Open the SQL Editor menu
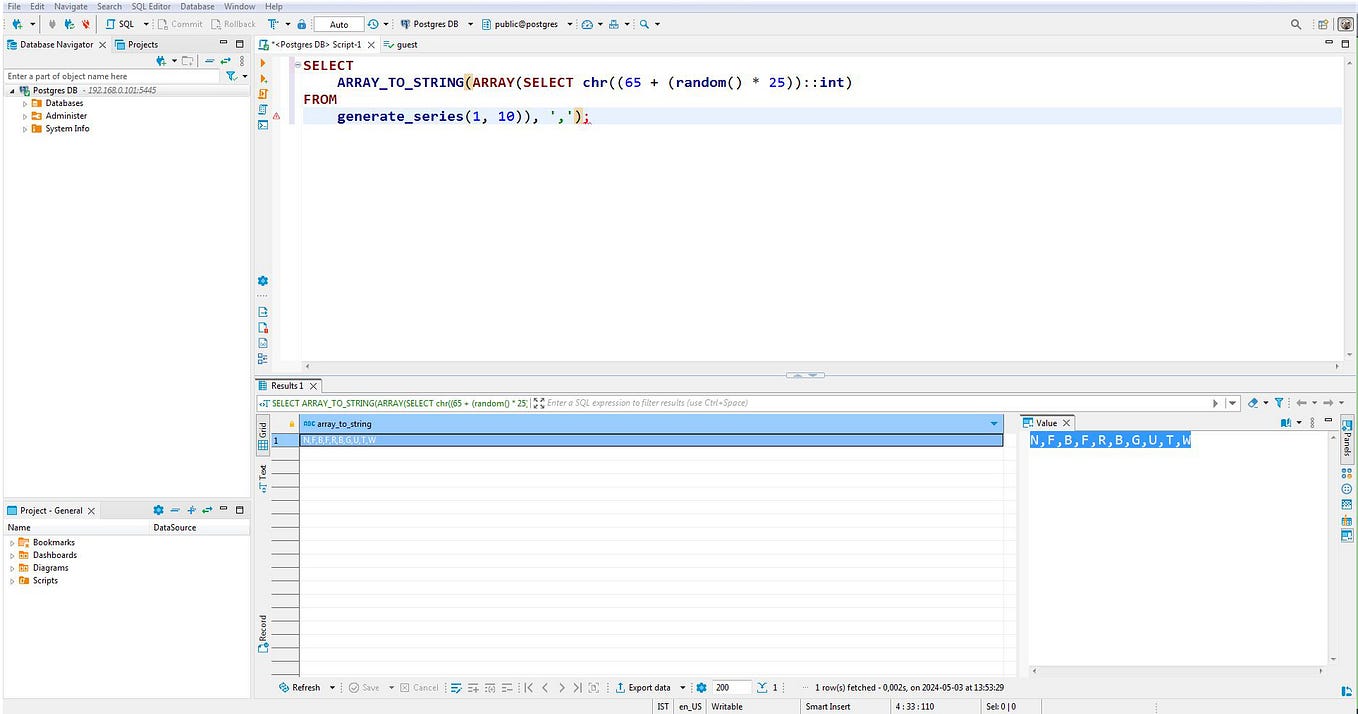The width and height of the screenshot is (1358, 714). [x=150, y=6]
